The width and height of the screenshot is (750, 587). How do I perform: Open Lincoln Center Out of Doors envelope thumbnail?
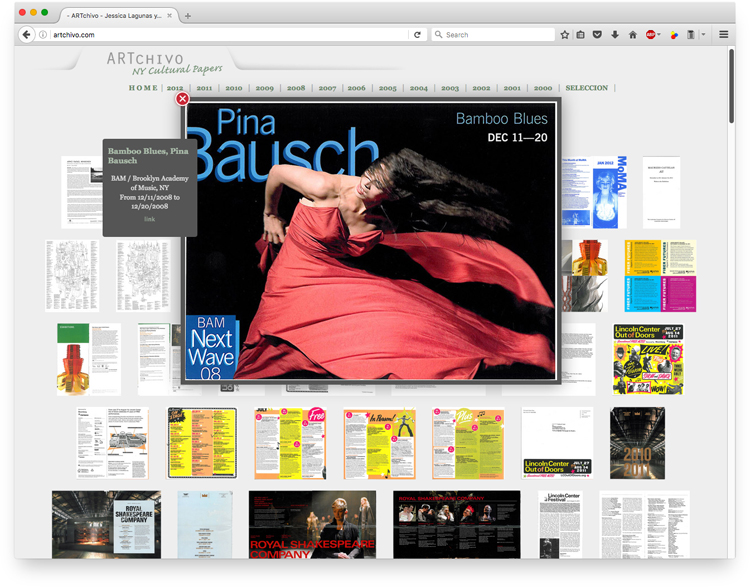(557, 443)
